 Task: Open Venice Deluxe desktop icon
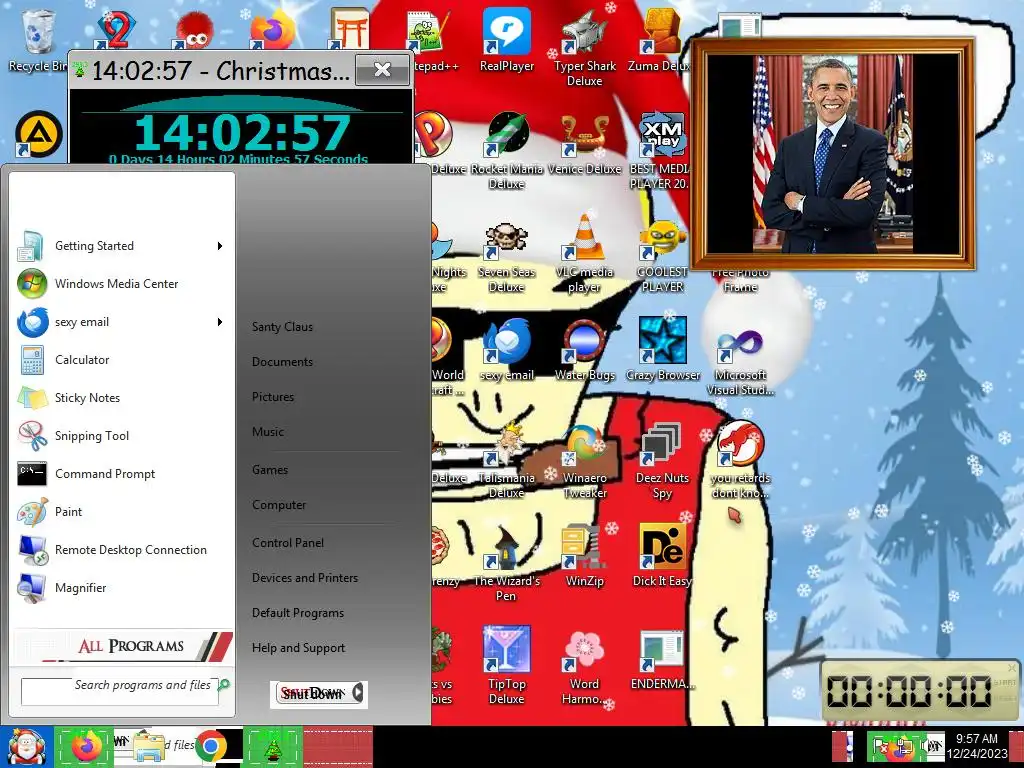[584, 144]
